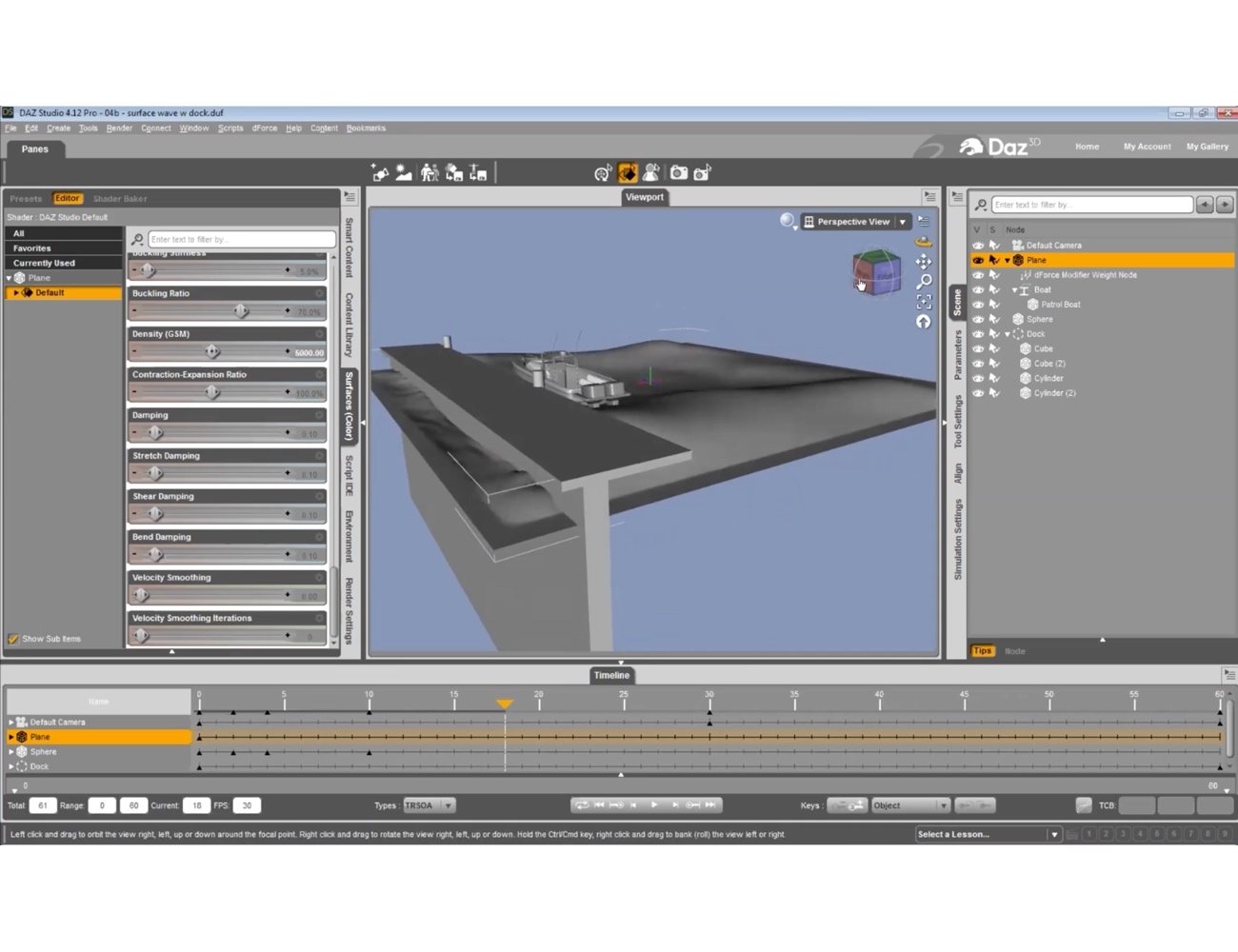Toggle visibility eye for Dock node

pyautogui.click(x=978, y=334)
